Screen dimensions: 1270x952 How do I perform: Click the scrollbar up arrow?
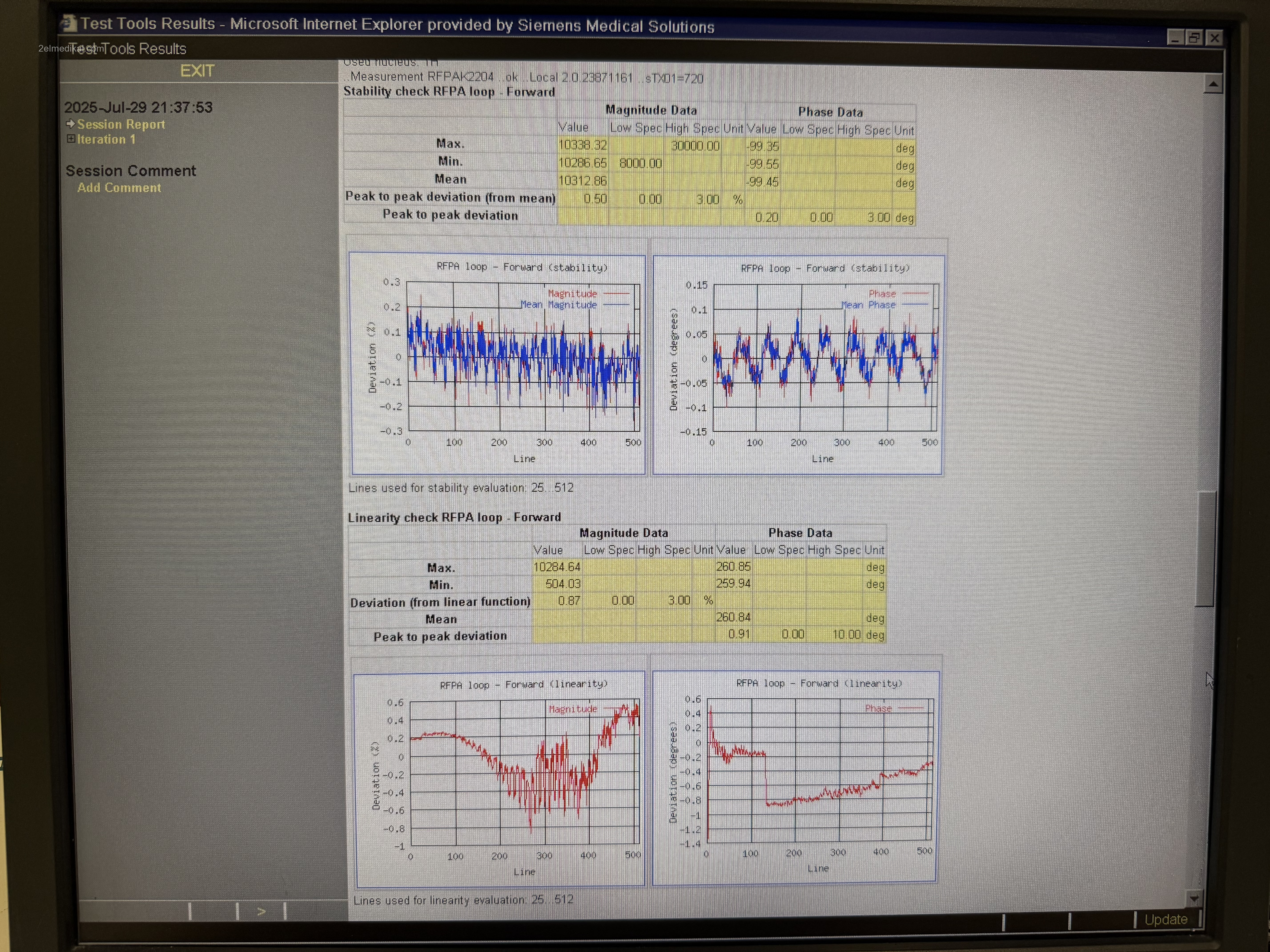click(1213, 84)
